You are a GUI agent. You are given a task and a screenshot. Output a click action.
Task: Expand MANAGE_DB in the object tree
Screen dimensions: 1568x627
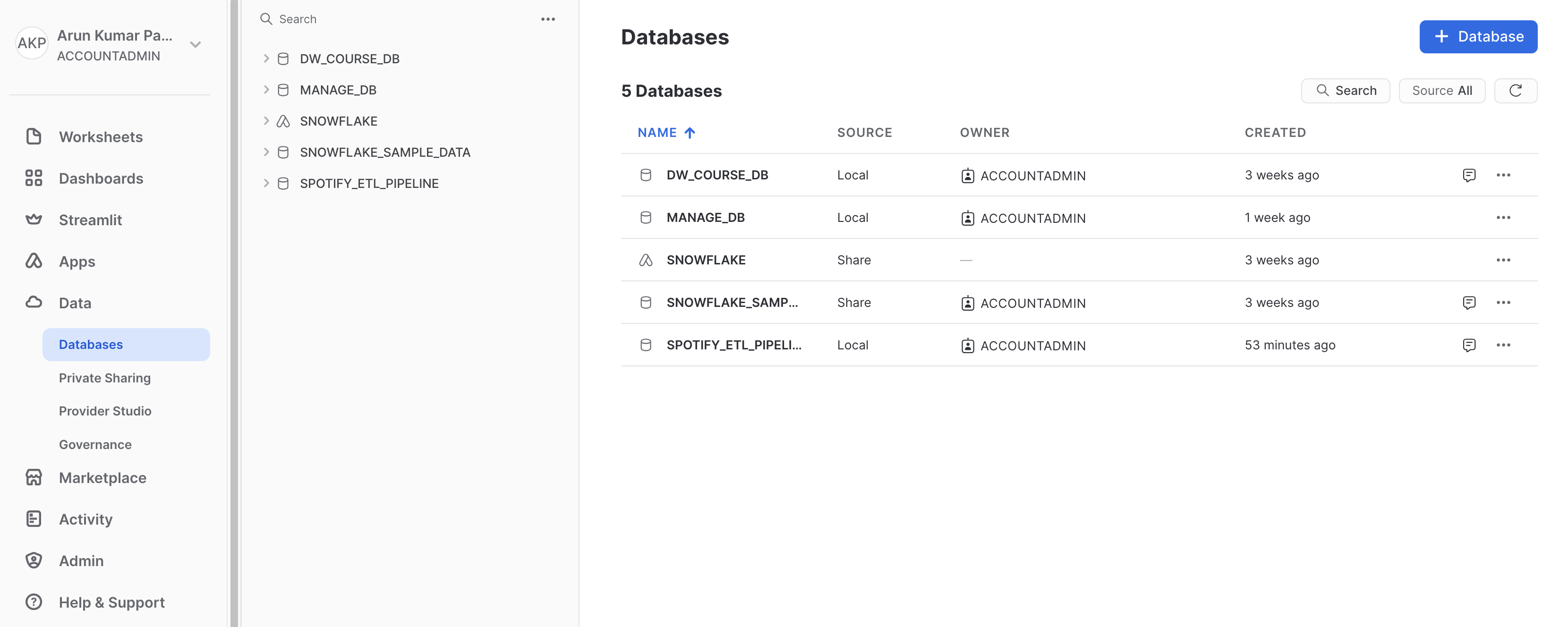pos(266,90)
